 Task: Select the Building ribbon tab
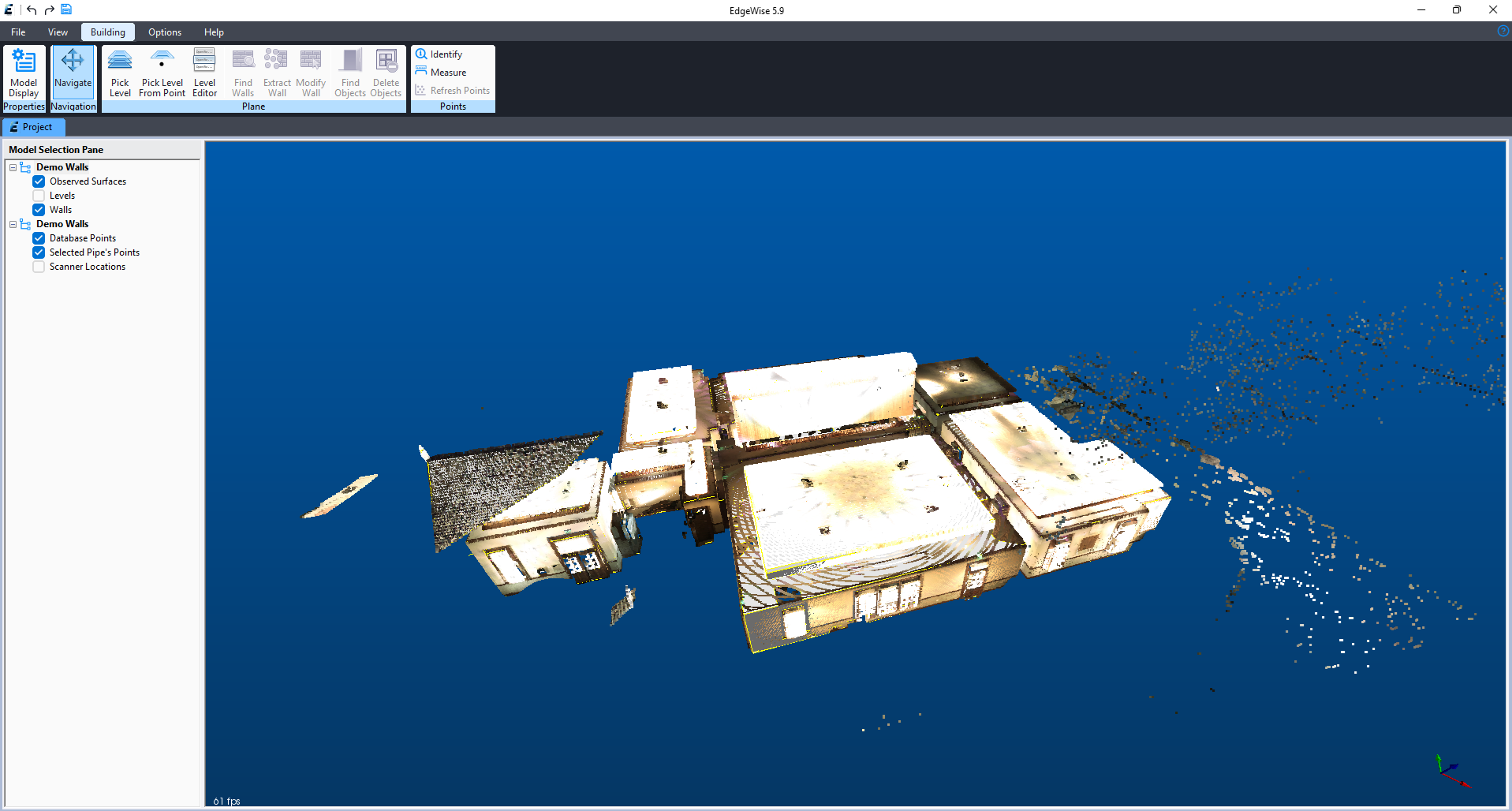point(108,32)
